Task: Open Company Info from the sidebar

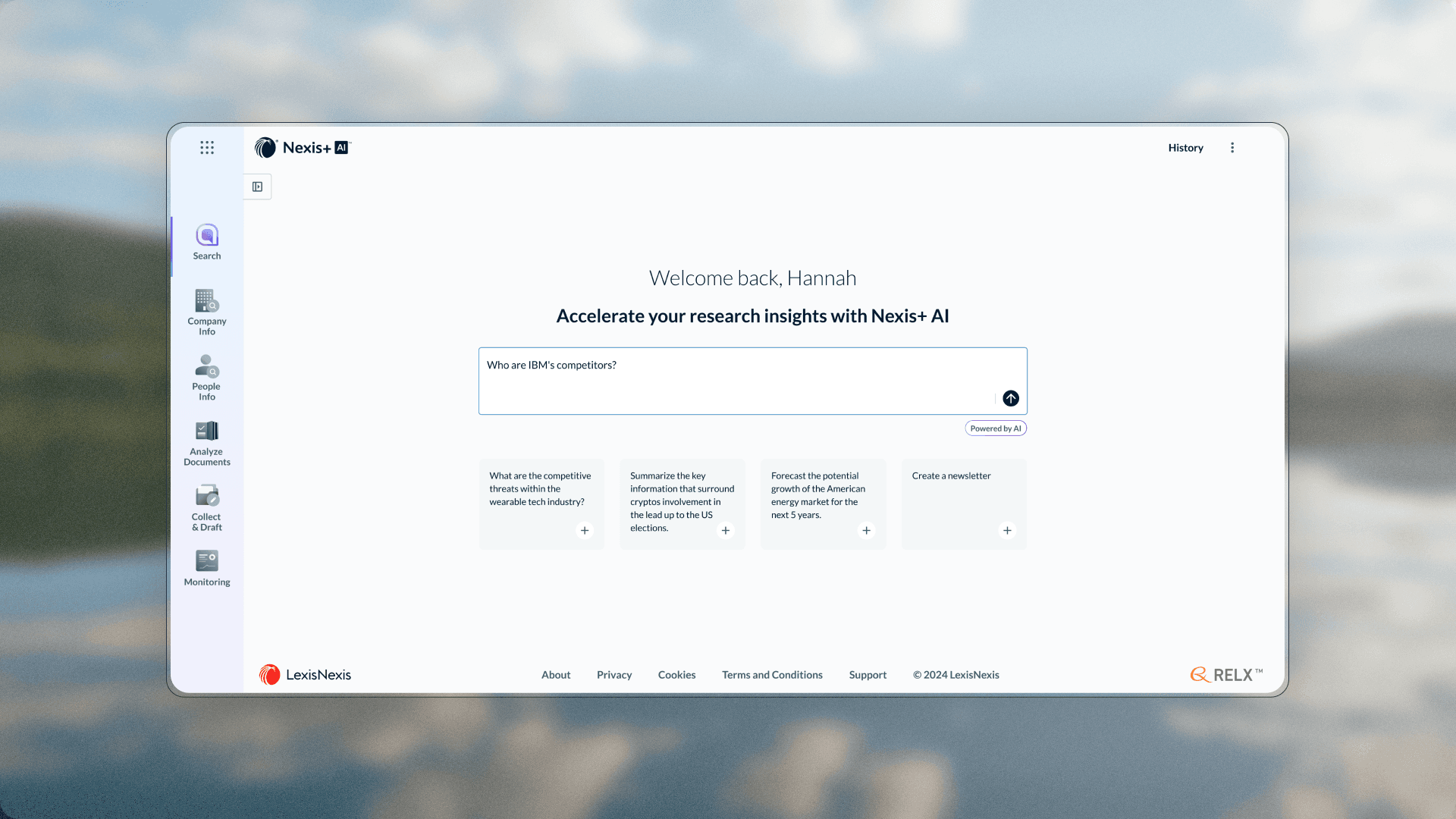Action: 207,311
